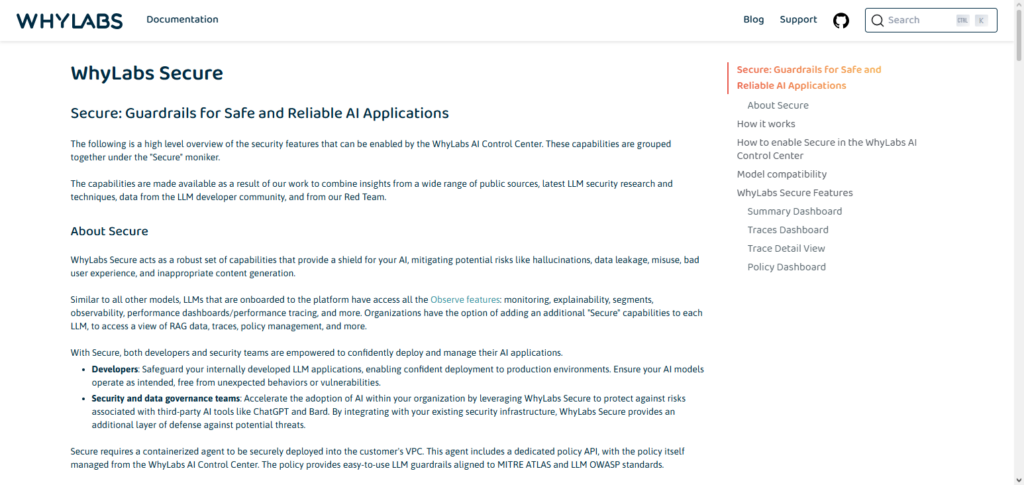The image size is (1024, 485).
Task: Jump to 'Secure: Guardrails for Safe and Reliable AI Applications' in sidebar
Action: 808,78
